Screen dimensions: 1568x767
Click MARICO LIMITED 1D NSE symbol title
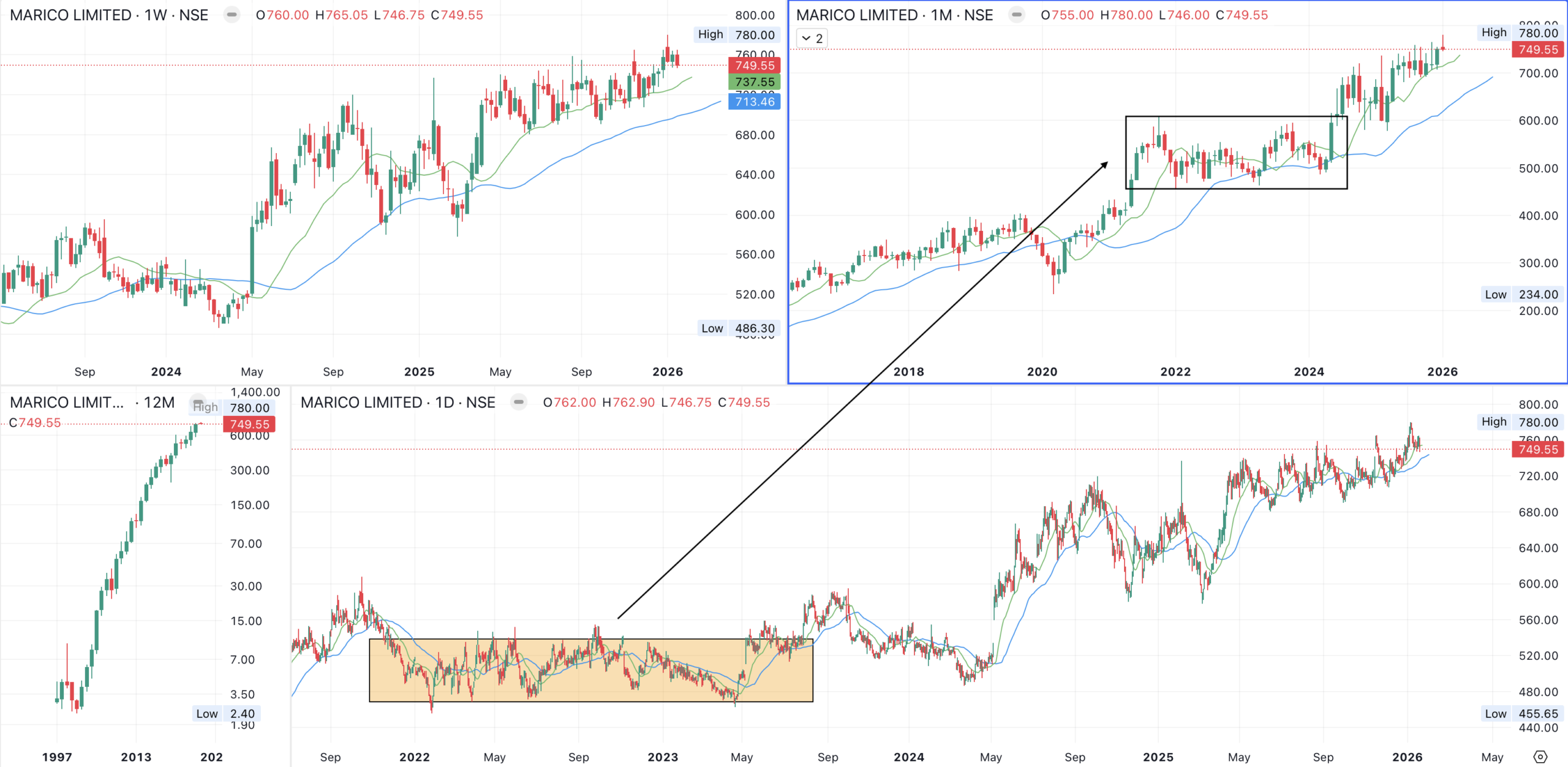(398, 402)
